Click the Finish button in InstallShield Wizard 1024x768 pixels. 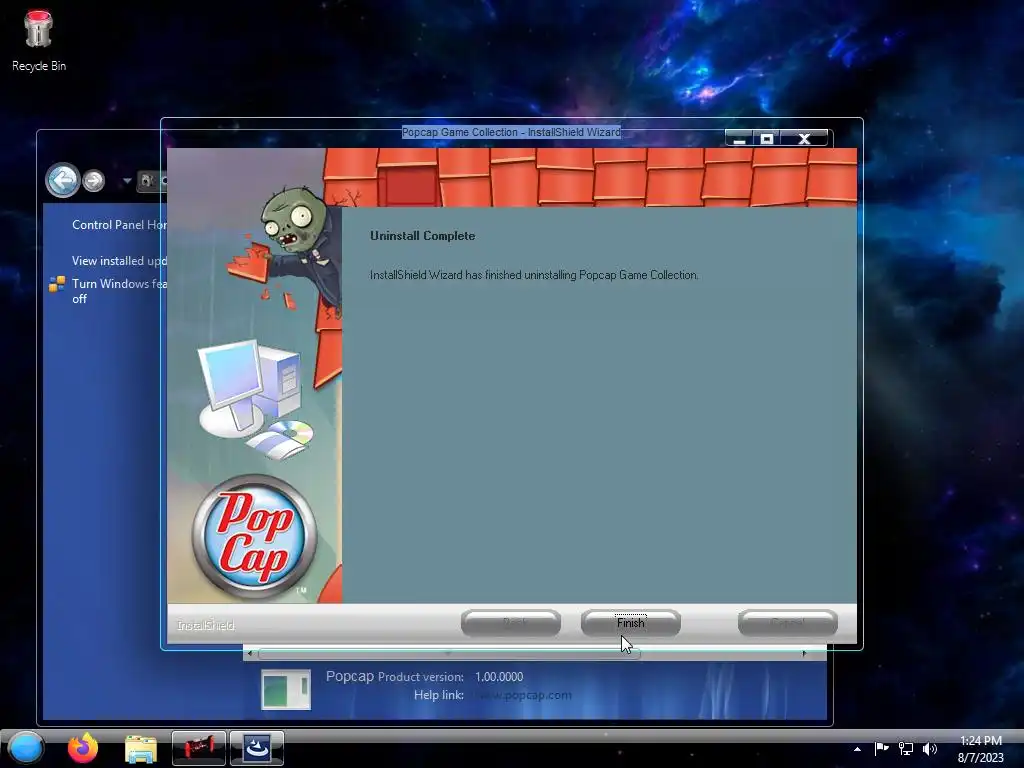click(x=631, y=623)
